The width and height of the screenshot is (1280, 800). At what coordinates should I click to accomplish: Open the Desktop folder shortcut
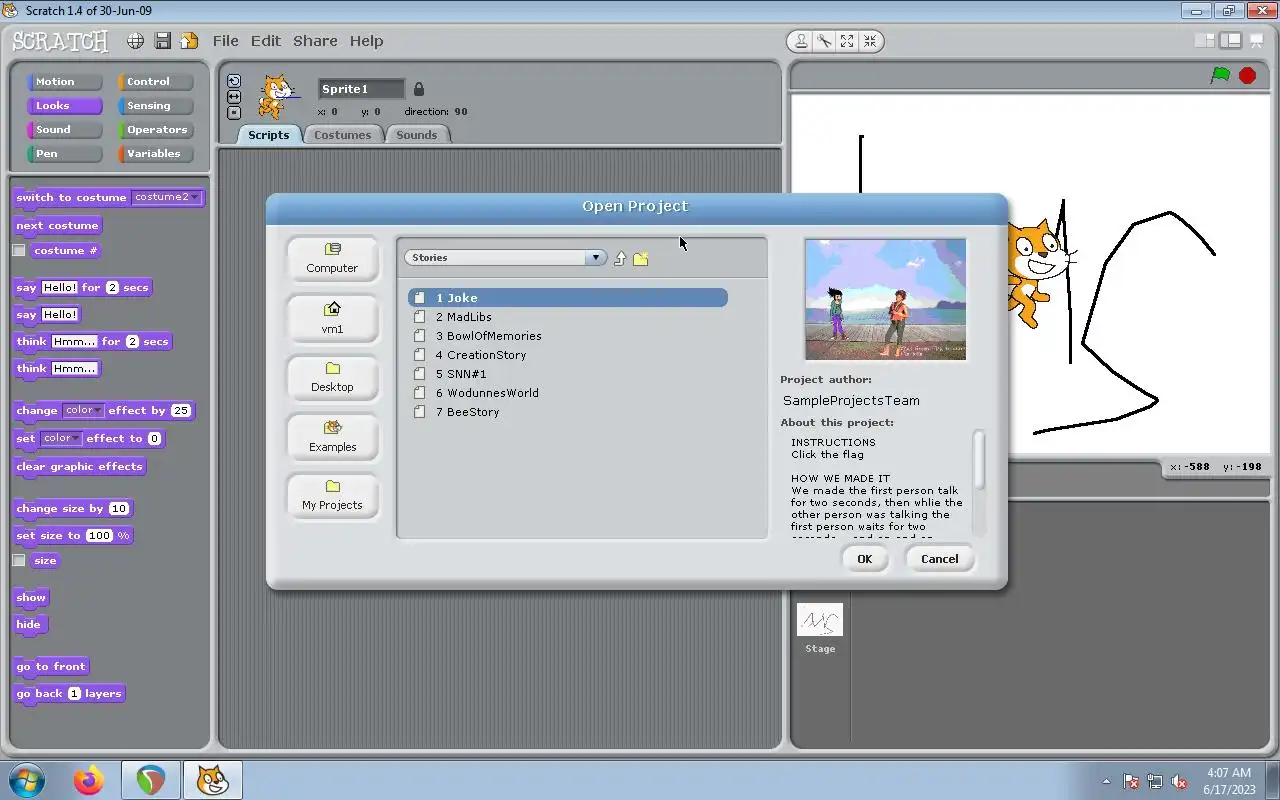click(332, 377)
